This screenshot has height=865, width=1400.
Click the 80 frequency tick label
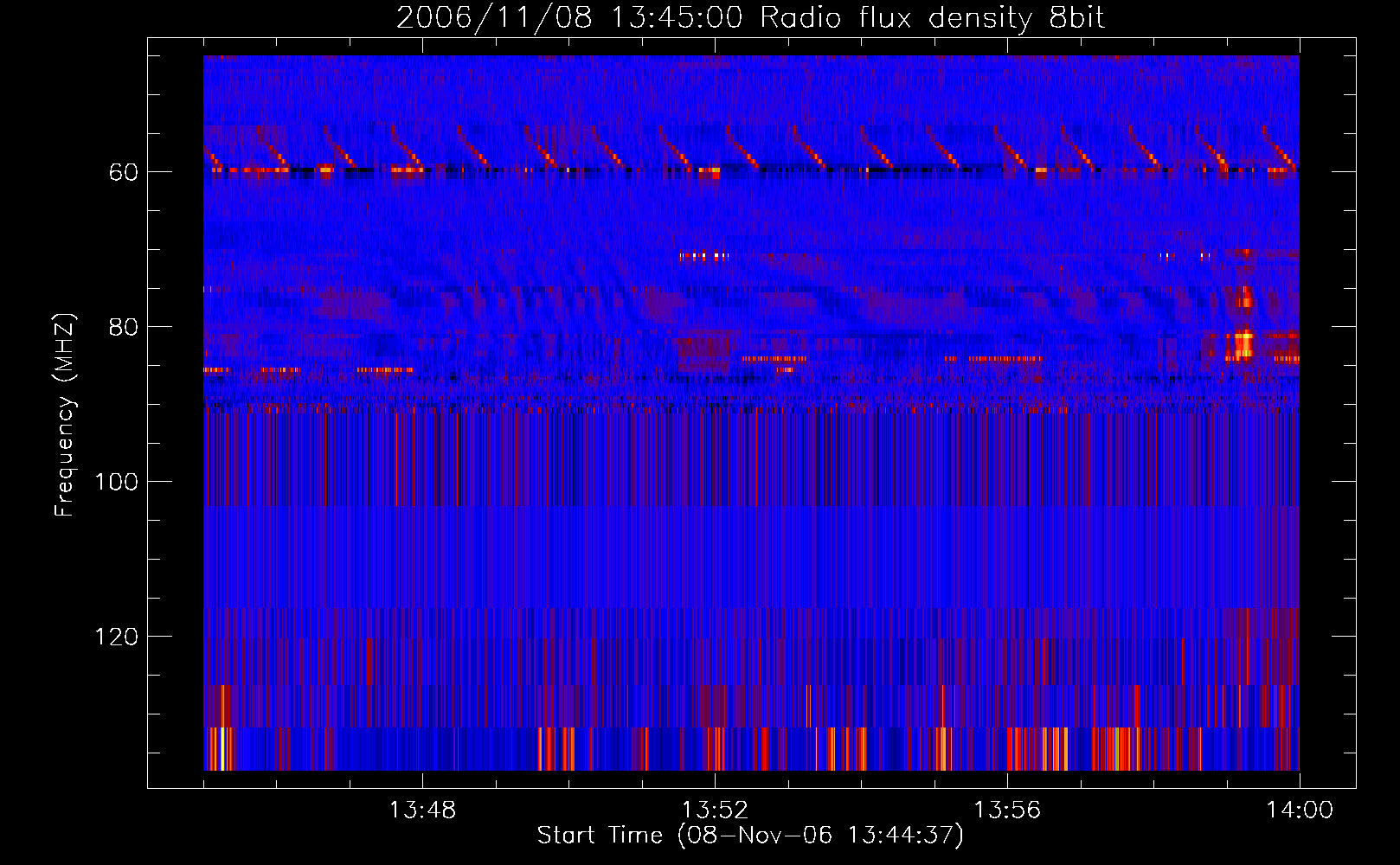[x=124, y=327]
